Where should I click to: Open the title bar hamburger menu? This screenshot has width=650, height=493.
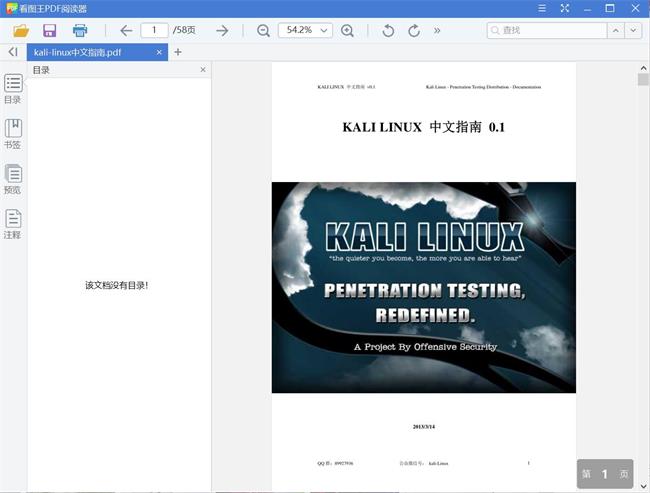pyautogui.click(x=542, y=8)
